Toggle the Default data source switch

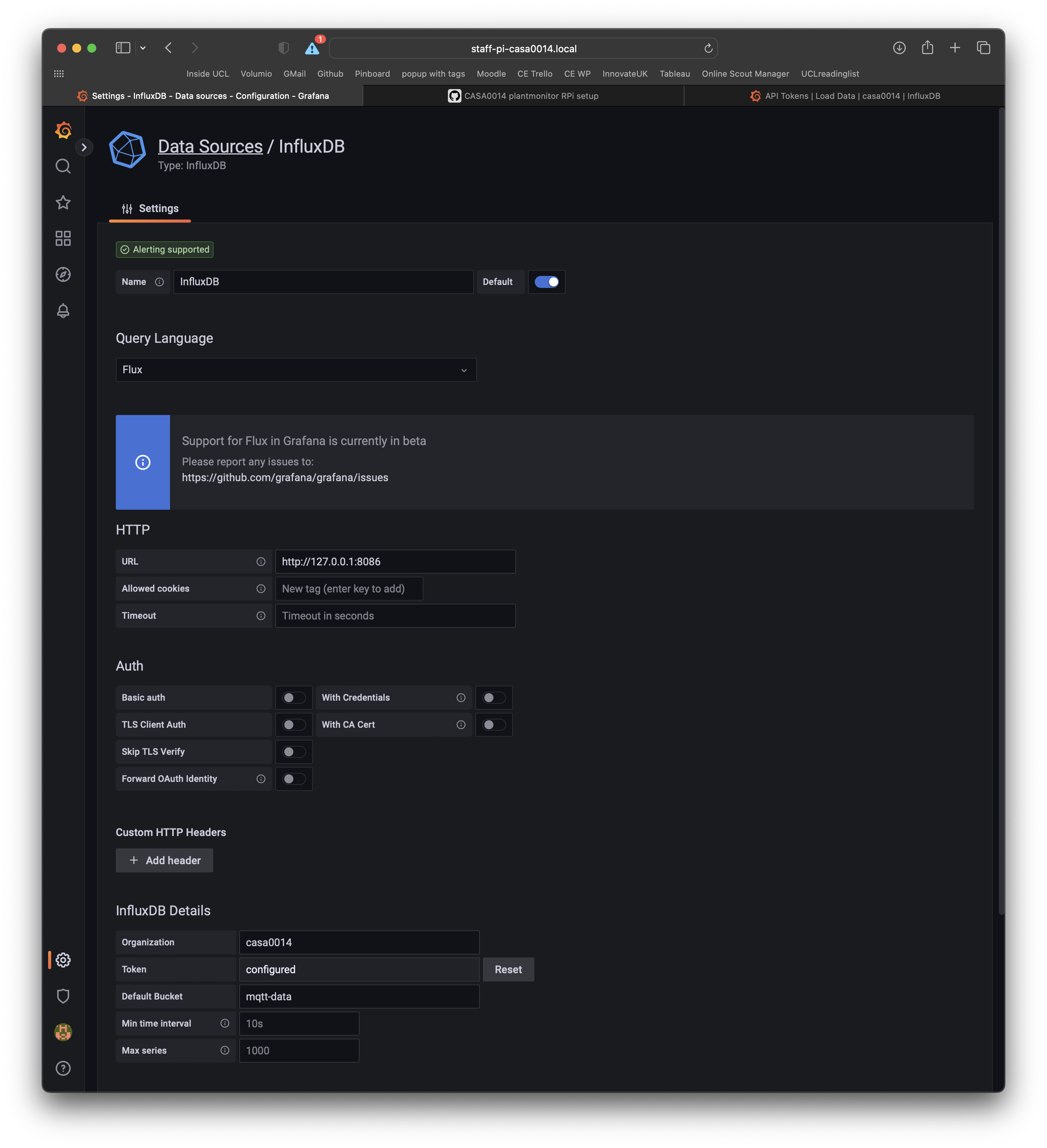(x=546, y=281)
